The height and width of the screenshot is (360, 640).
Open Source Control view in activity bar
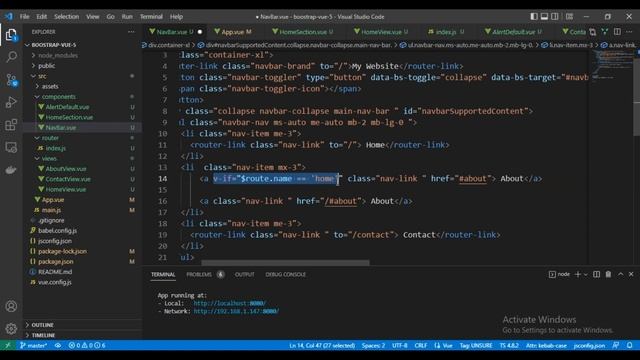pyautogui.click(x=11, y=80)
